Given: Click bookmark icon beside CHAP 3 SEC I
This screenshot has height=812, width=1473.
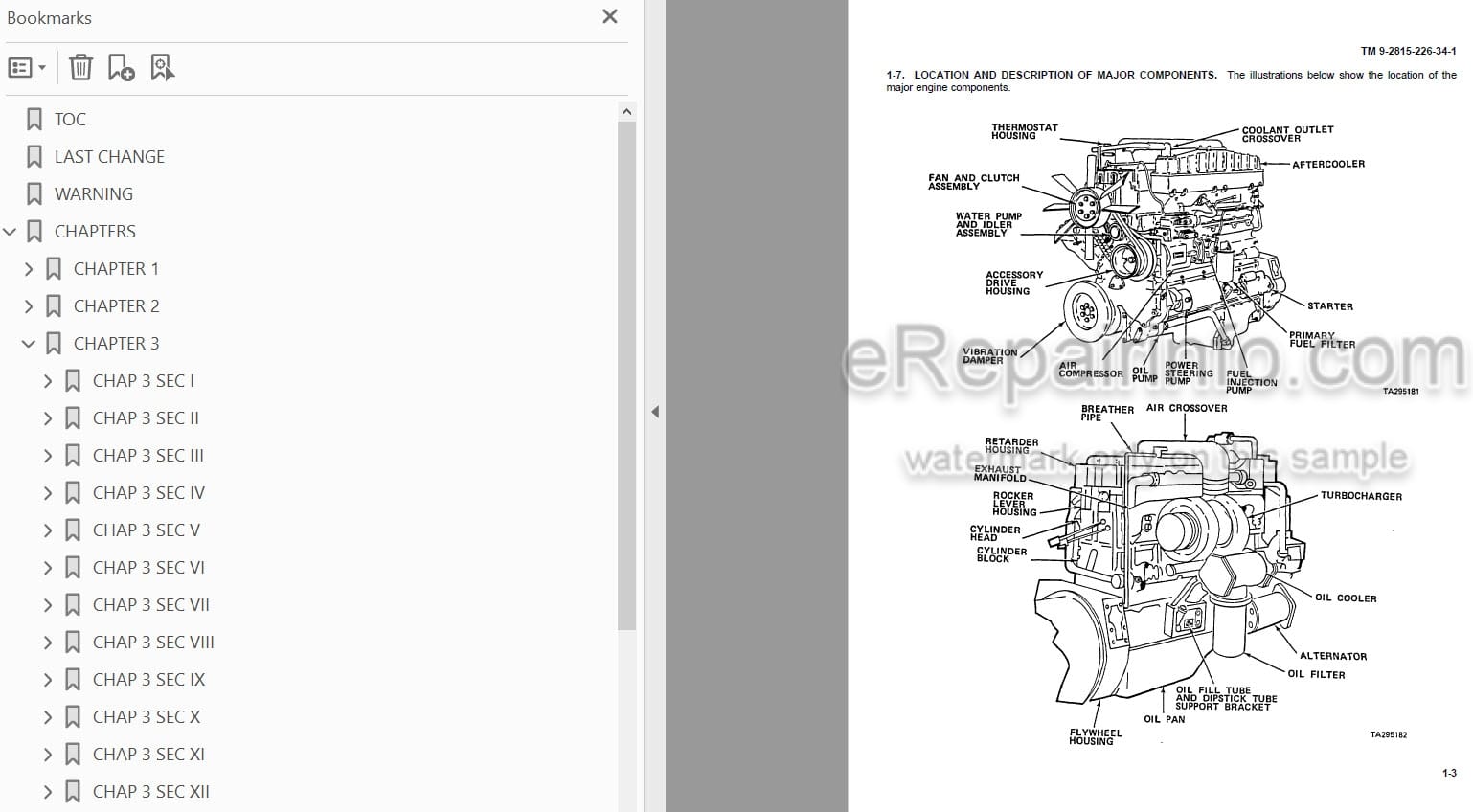Looking at the screenshot, I should pos(73,381).
